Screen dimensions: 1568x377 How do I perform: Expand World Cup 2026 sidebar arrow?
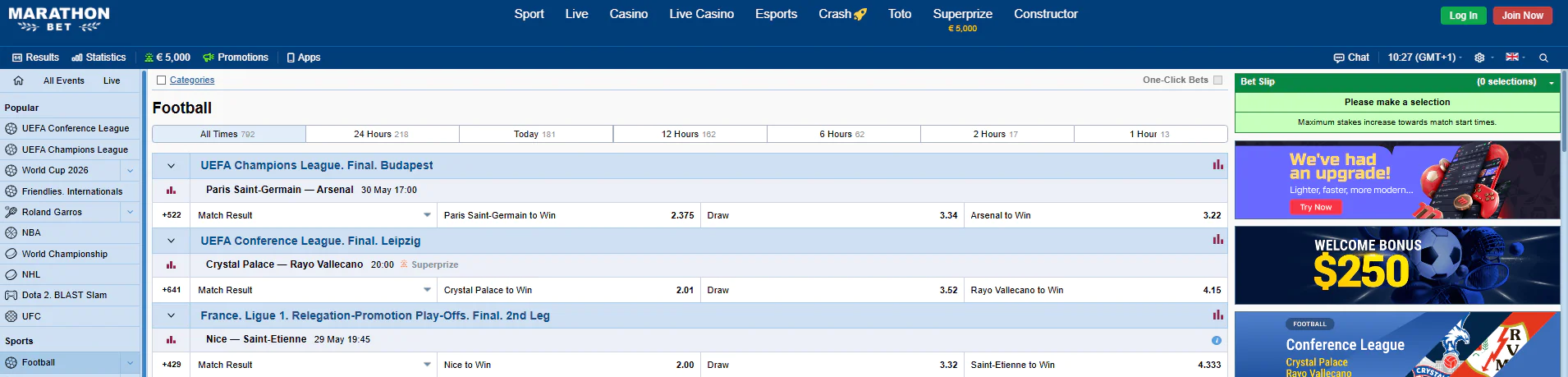pos(130,171)
